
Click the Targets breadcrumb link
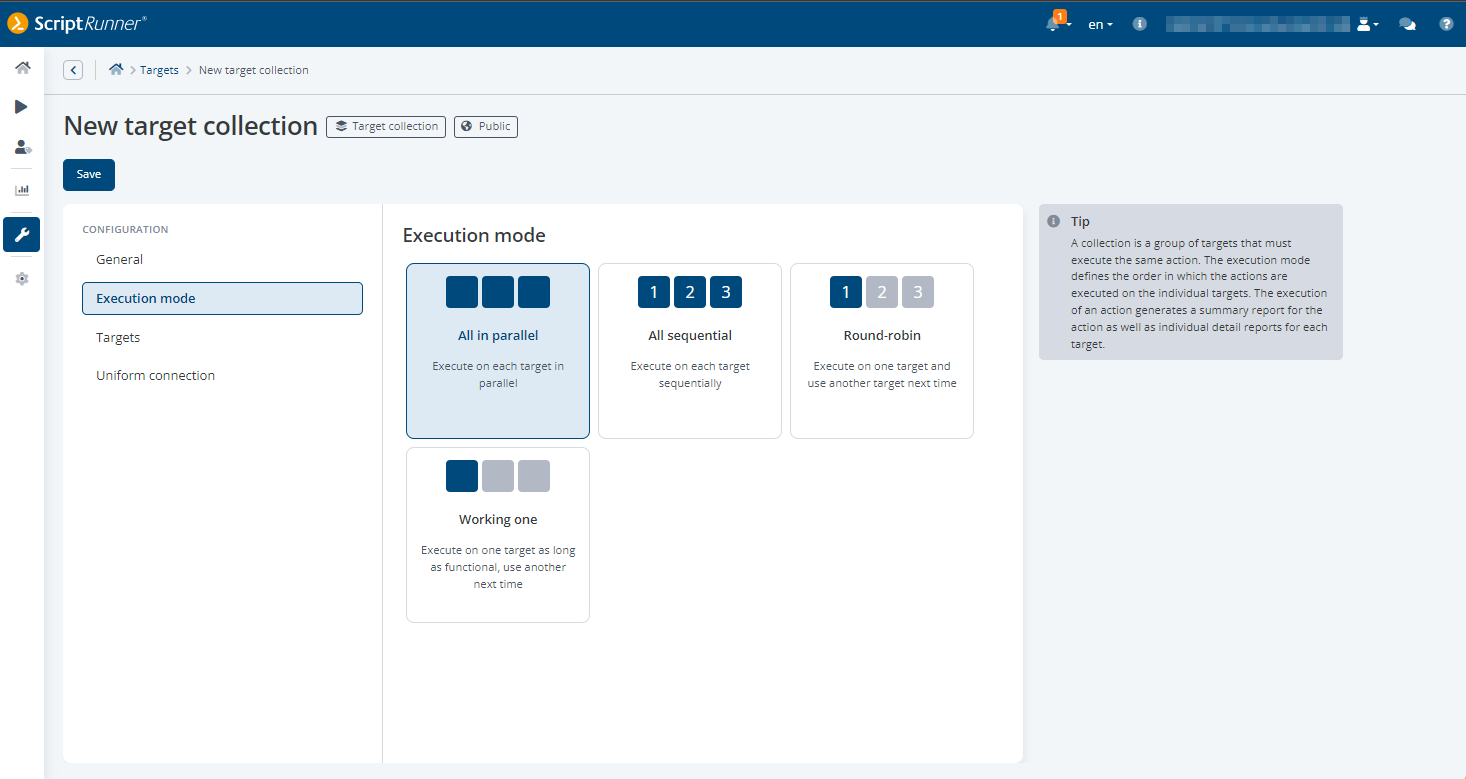(159, 70)
